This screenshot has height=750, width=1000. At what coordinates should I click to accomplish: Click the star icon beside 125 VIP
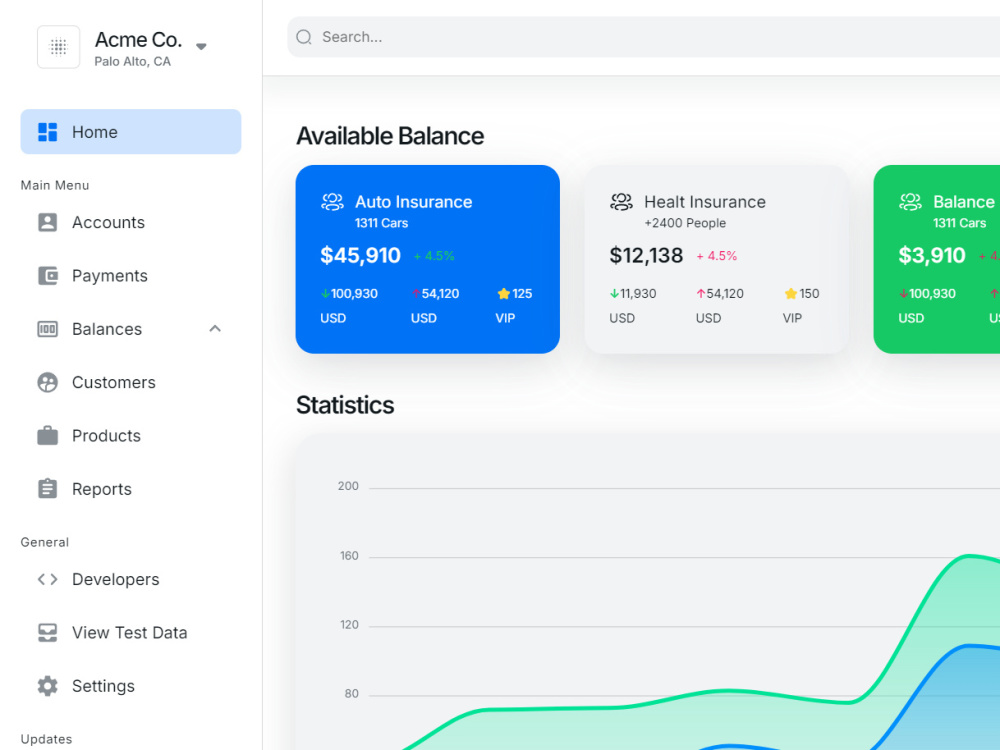tap(504, 293)
